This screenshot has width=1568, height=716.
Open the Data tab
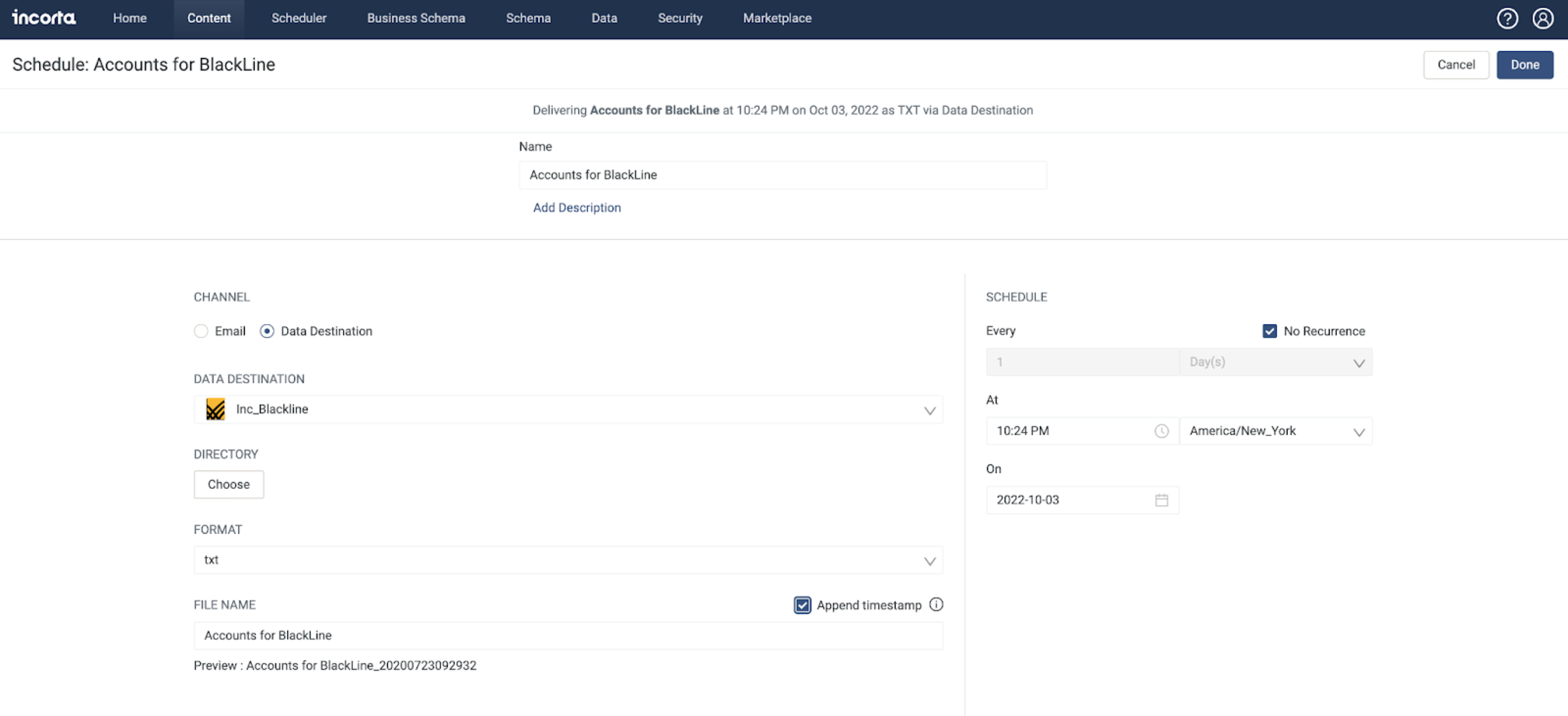(x=604, y=18)
